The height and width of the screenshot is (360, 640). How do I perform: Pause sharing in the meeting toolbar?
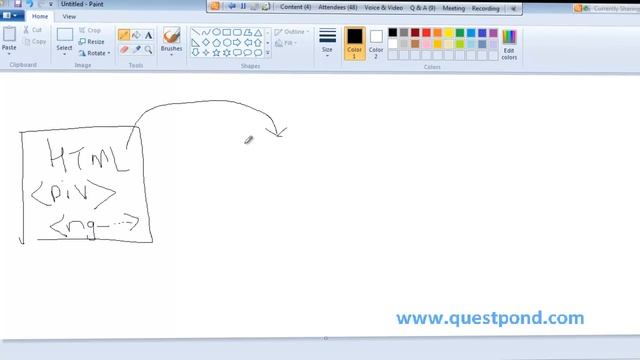point(243,6)
